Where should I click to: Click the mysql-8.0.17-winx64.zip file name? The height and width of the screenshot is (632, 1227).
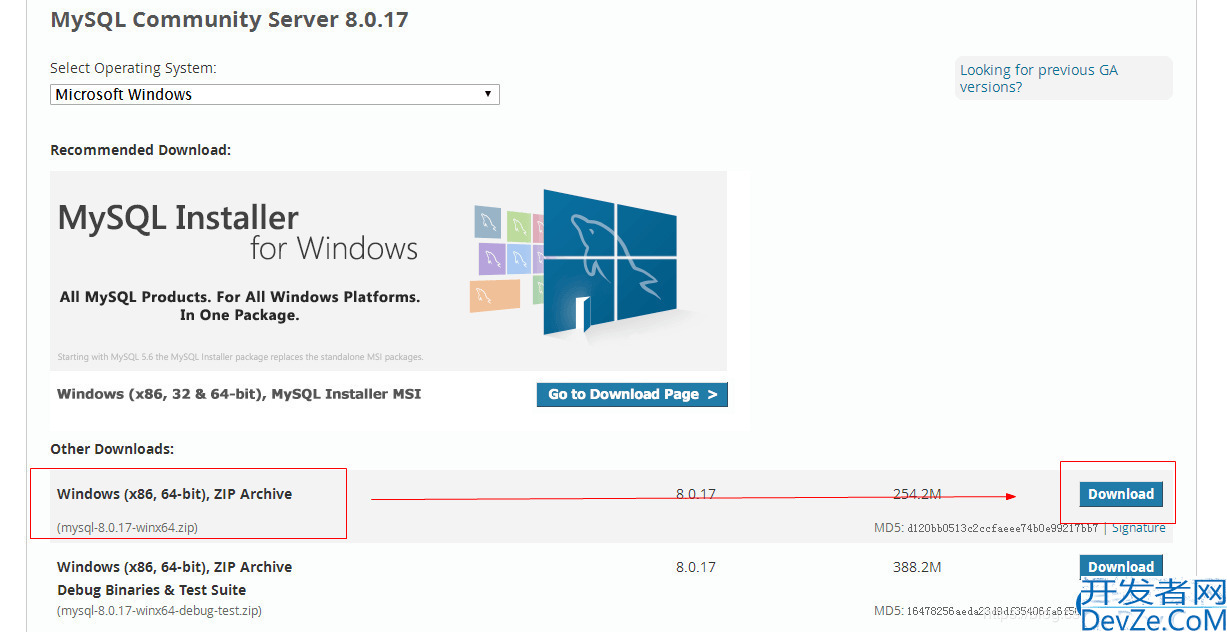(x=134, y=528)
